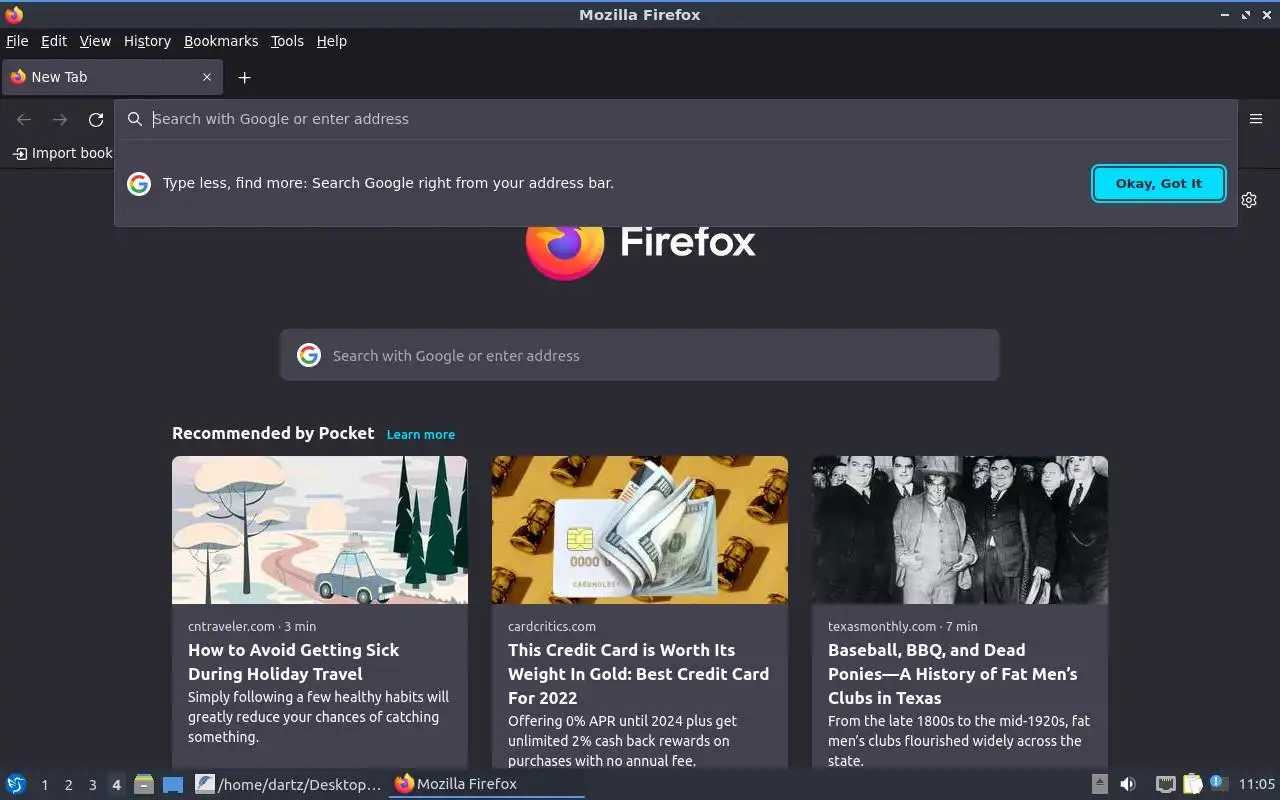
Task: Reload the current page
Action: pos(96,120)
